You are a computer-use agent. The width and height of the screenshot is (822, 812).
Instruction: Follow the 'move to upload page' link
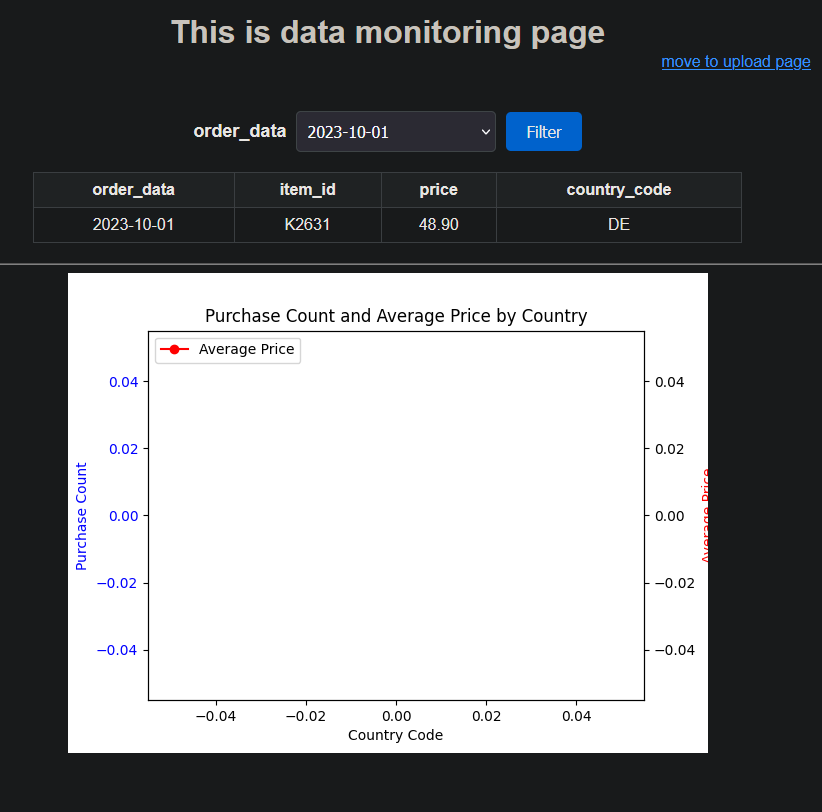[735, 62]
